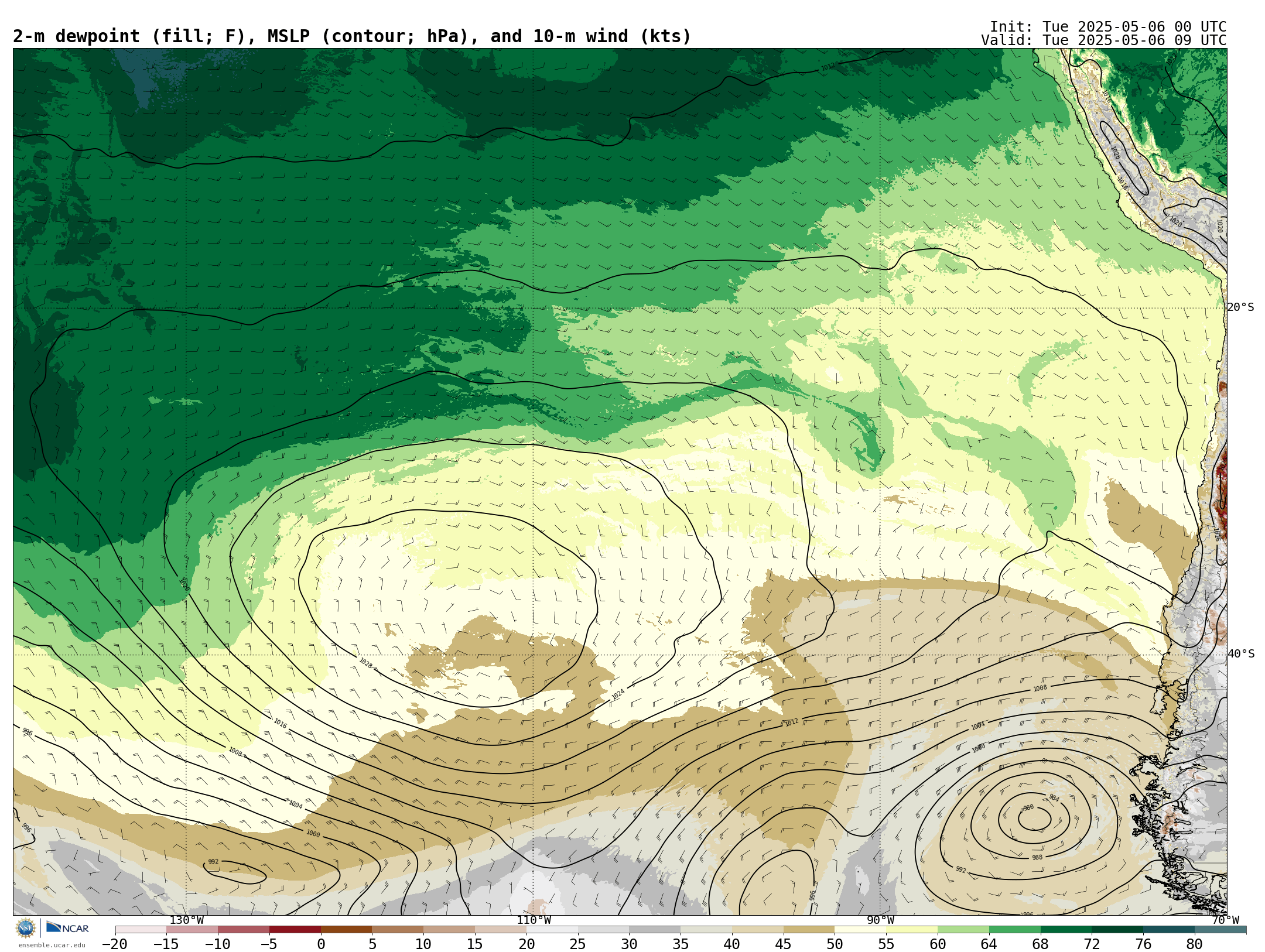The height and width of the screenshot is (952, 1265).
Task: Click the colorbar tick label '0'
Action: coord(321,944)
